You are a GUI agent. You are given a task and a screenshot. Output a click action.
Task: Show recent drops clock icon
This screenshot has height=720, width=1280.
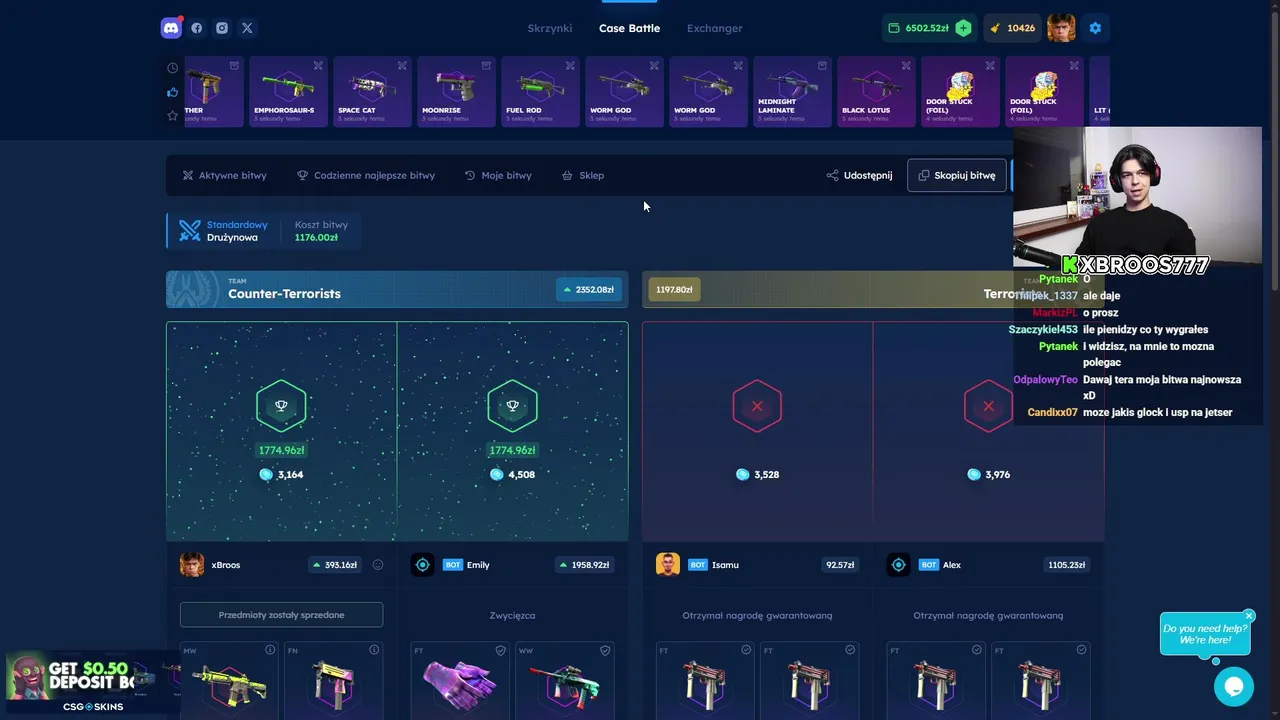tap(172, 68)
